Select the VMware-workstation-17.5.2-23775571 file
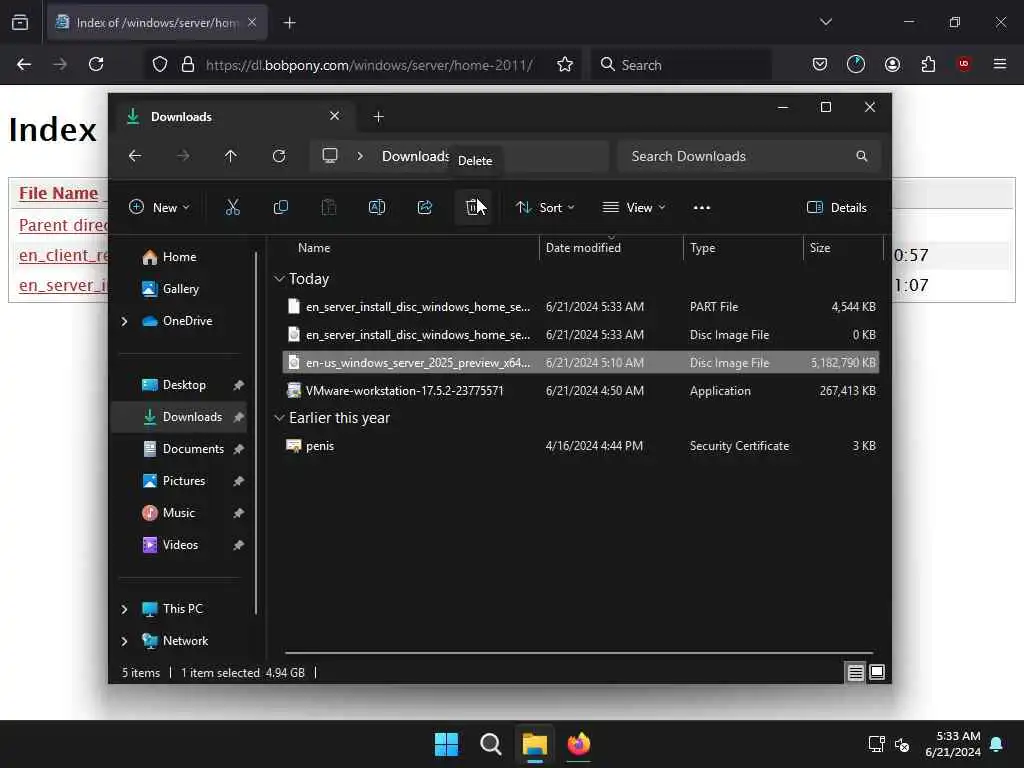 [581, 391]
